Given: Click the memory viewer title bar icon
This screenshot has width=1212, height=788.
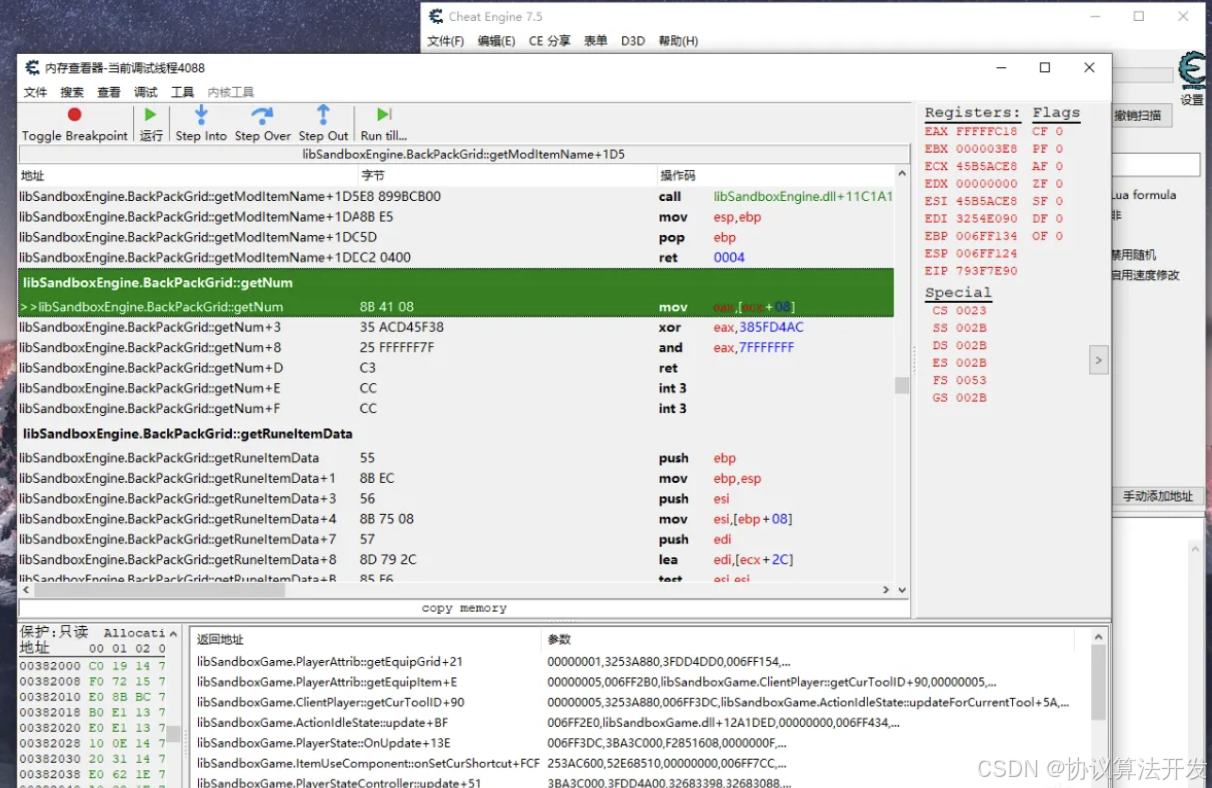Looking at the screenshot, I should (32, 68).
